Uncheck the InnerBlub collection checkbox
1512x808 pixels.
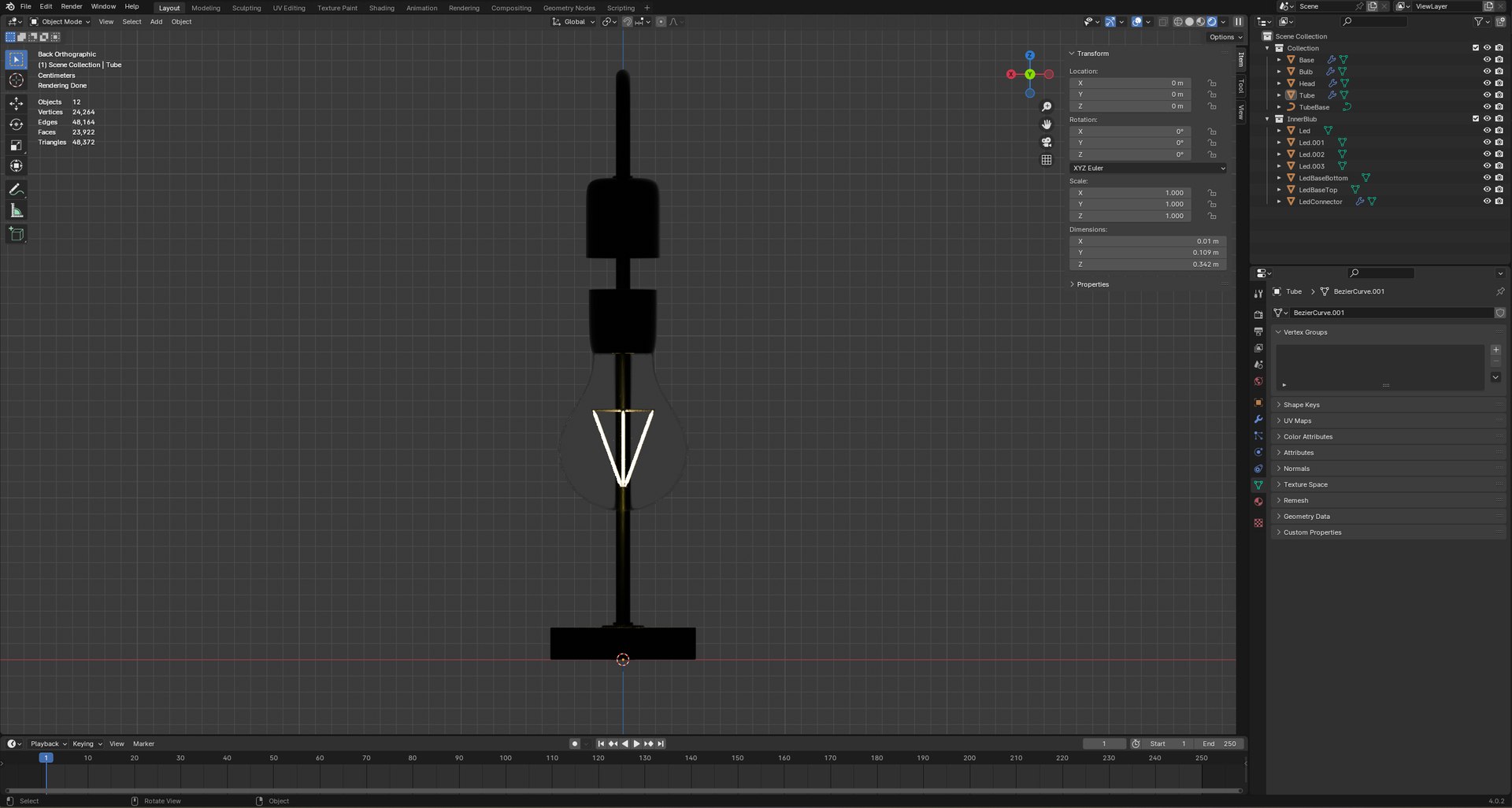[1476, 119]
